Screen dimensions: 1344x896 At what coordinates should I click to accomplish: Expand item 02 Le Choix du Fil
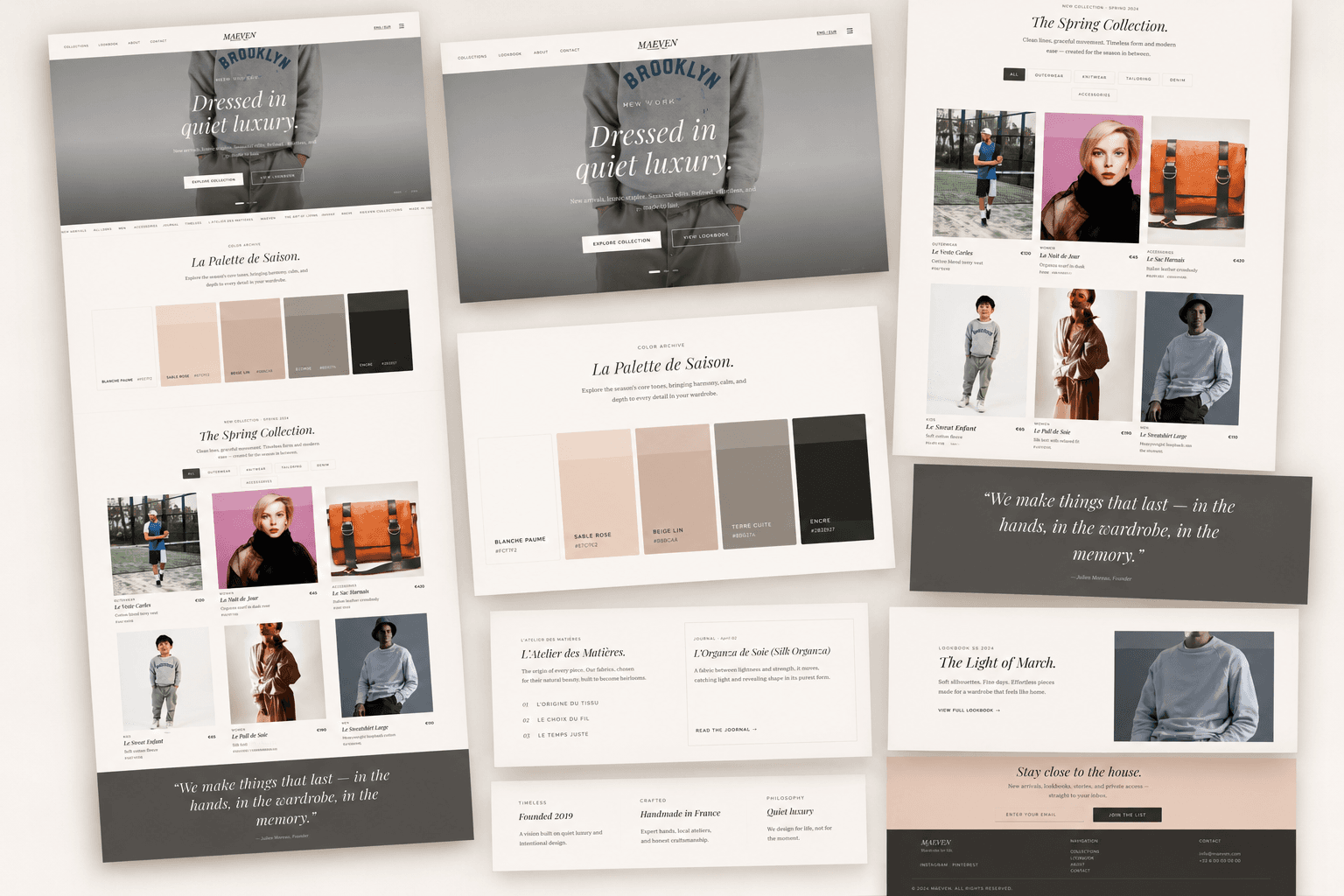[x=556, y=719]
